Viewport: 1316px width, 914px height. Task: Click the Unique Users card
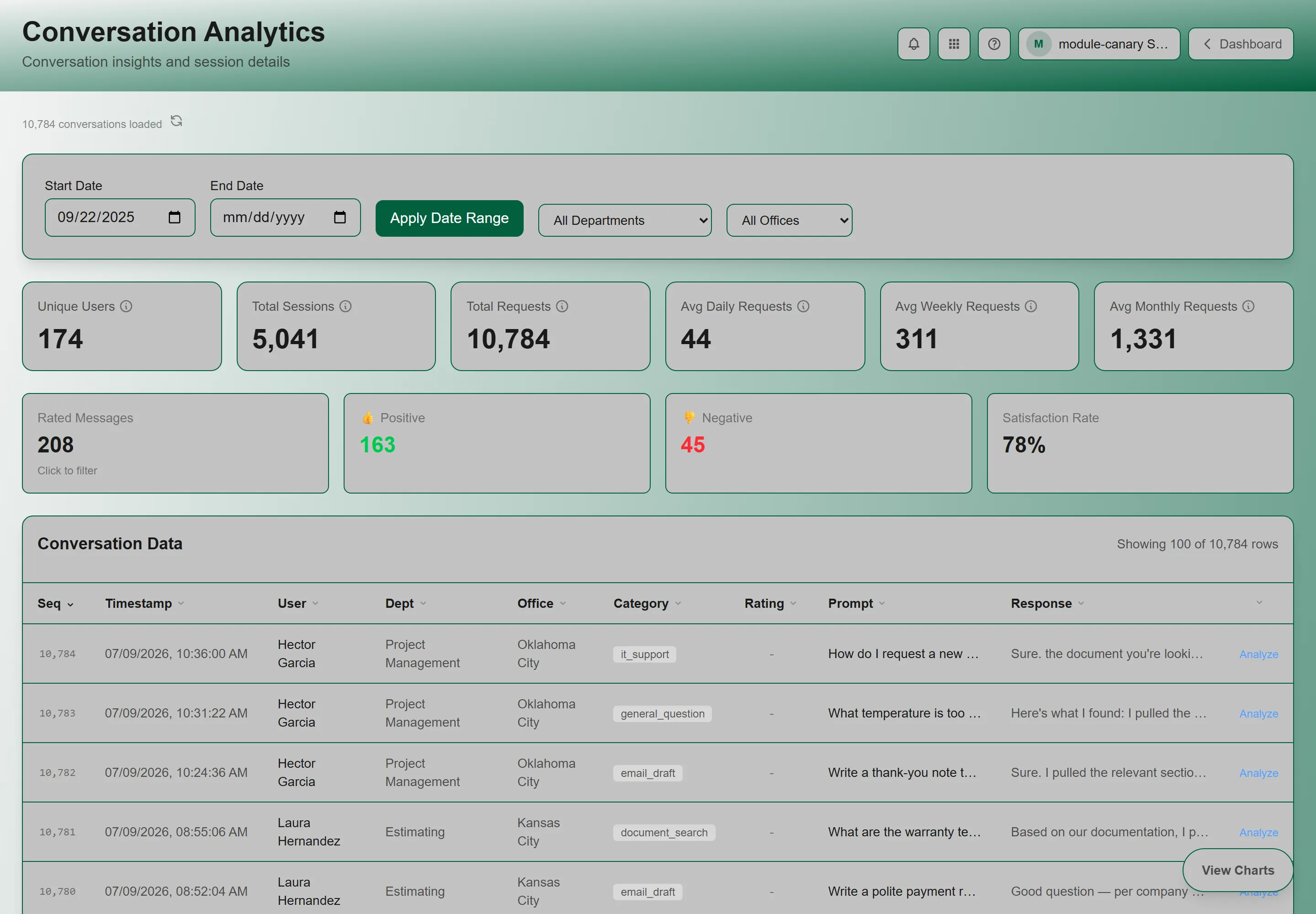[x=122, y=326]
